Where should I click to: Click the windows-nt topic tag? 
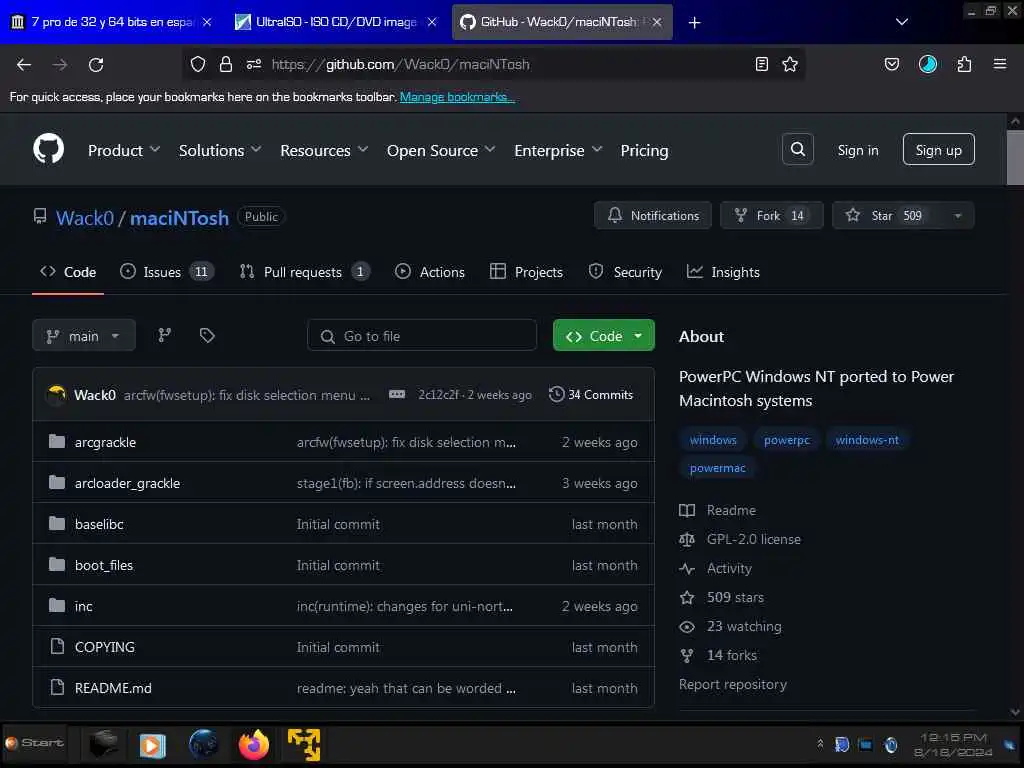[867, 440]
